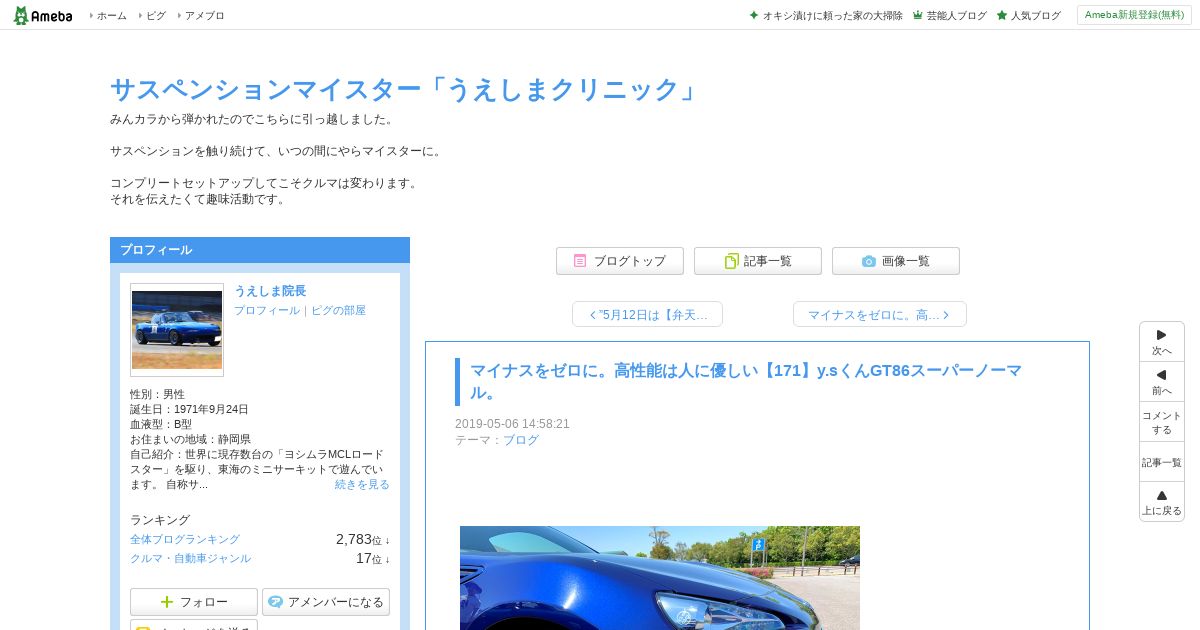Click pink page icon in ブログトップ
The image size is (1200, 630).
(x=580, y=261)
